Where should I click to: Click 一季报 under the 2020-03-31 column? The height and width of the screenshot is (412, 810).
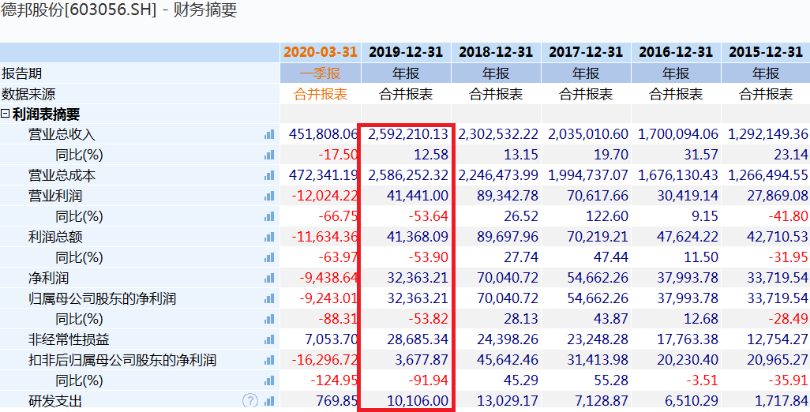click(320, 73)
